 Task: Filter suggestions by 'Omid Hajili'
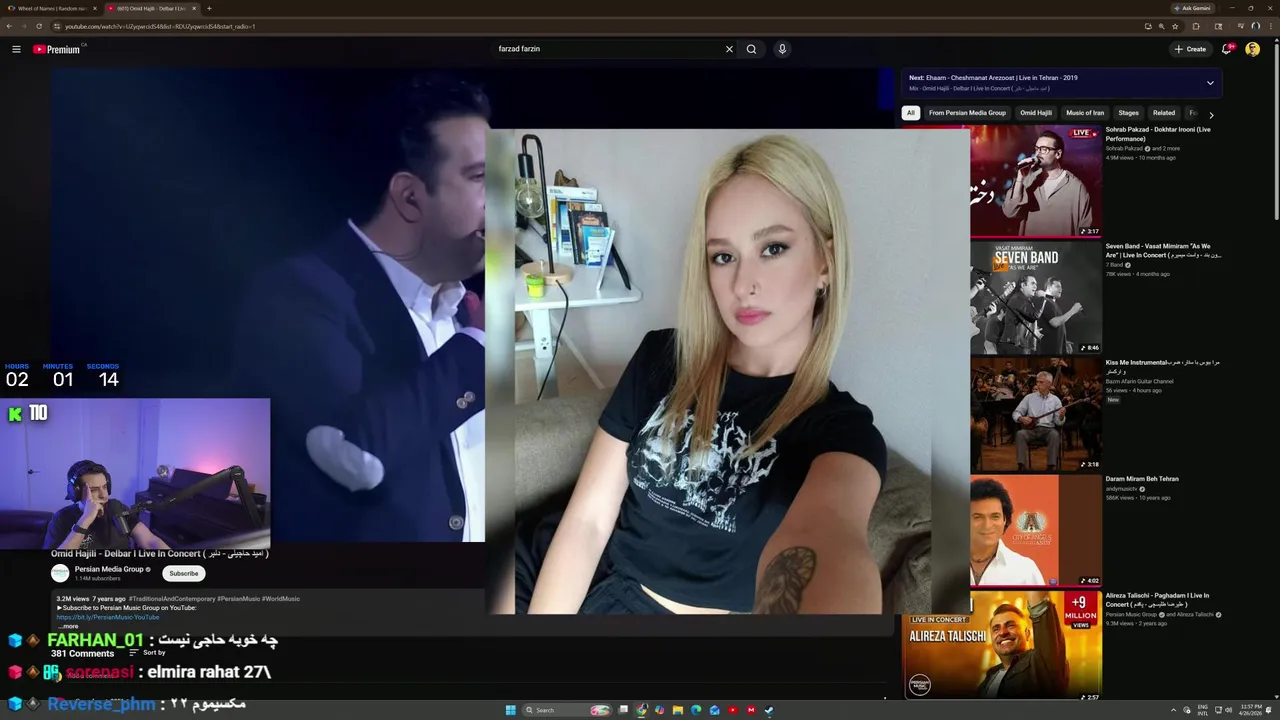point(1036,113)
